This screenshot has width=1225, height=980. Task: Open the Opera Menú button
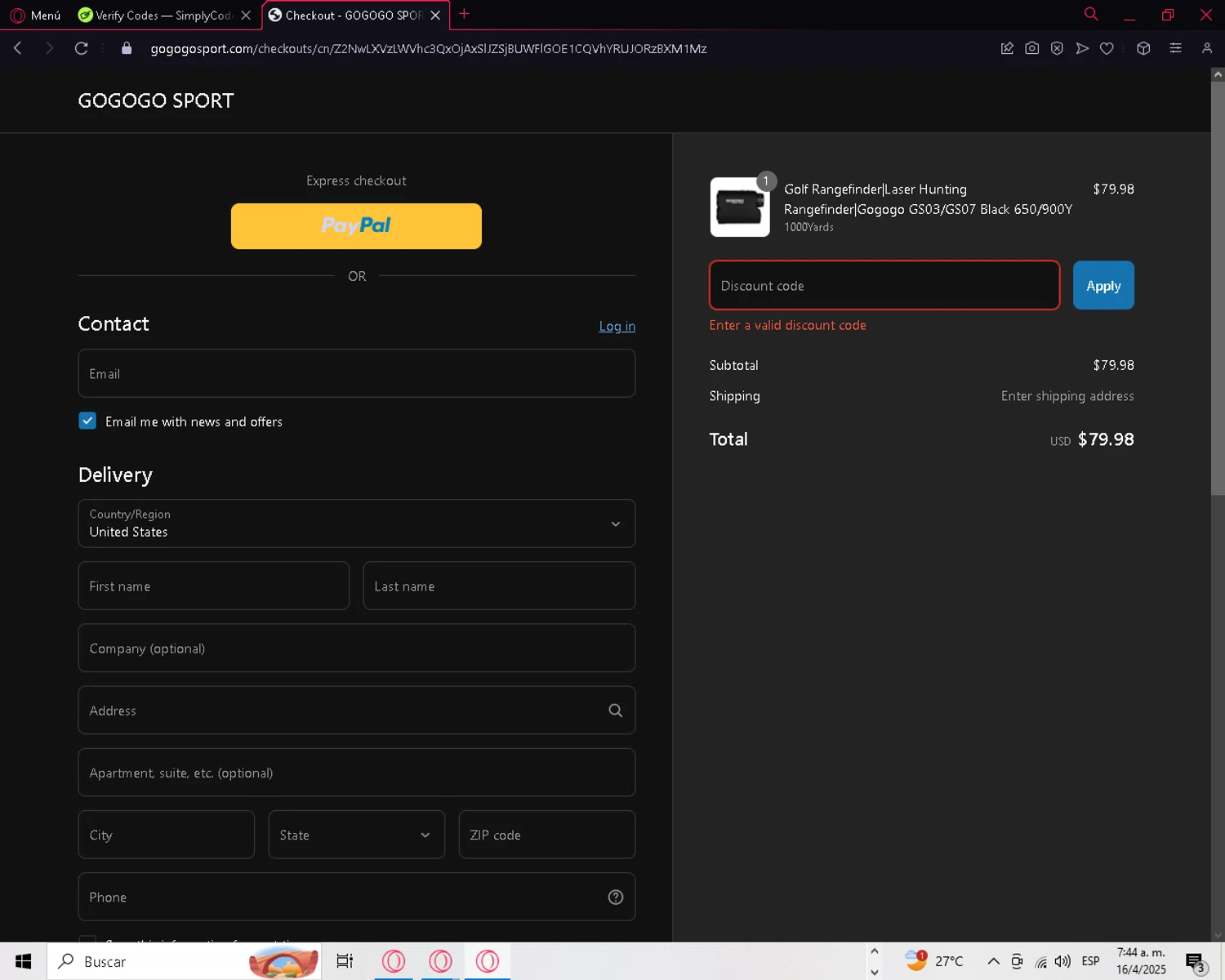[35, 15]
